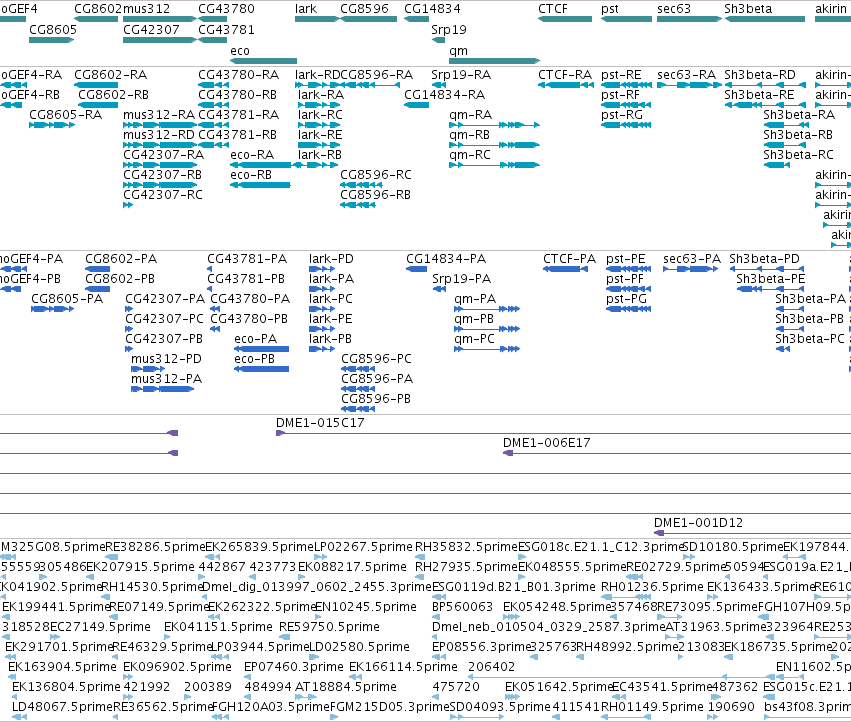Click protein CG8605-PA
The image size is (851, 722).
click(52, 309)
